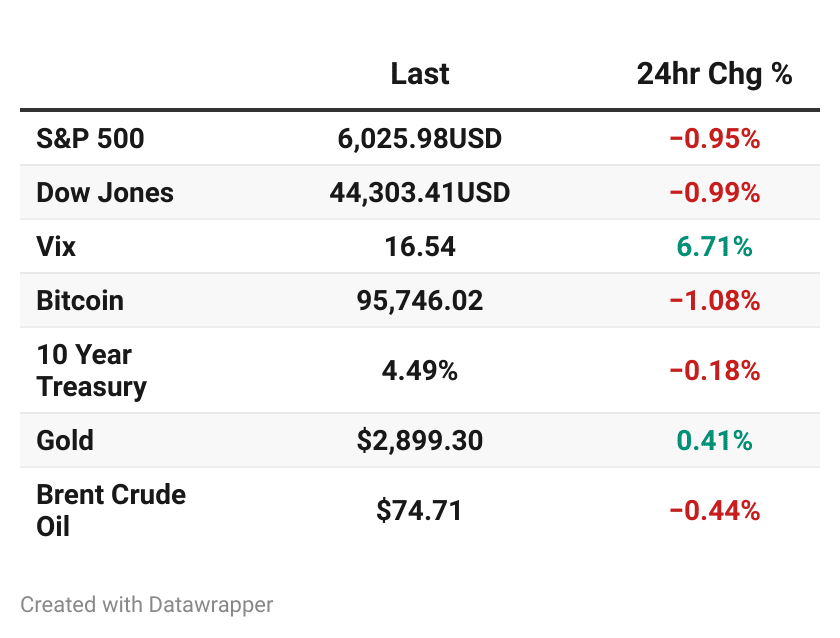Click the red -1.08% Bitcoin change
This screenshot has width=840, height=638.
coord(714,301)
